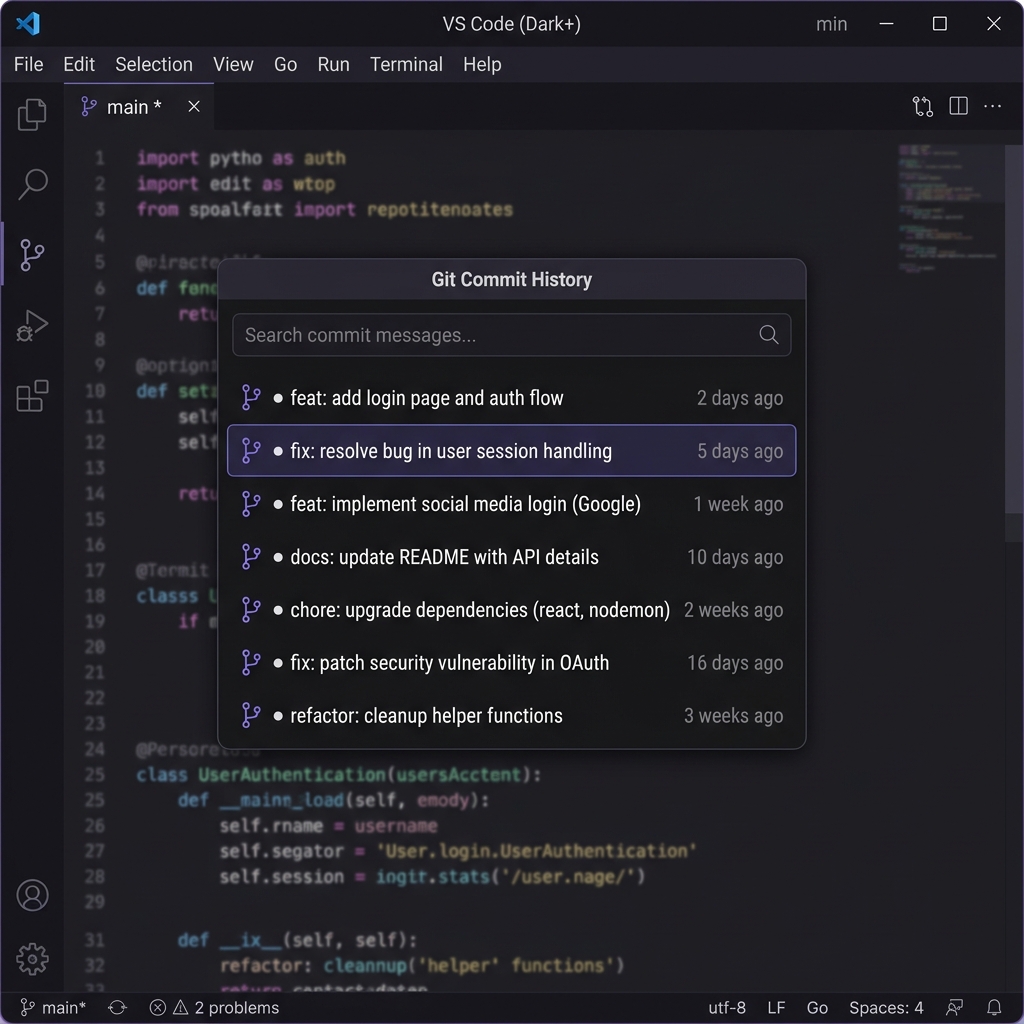Screen dimensions: 1024x1024
Task: Click branch icon beside 'chore: upgrade dependencies'
Action: pyautogui.click(x=251, y=609)
